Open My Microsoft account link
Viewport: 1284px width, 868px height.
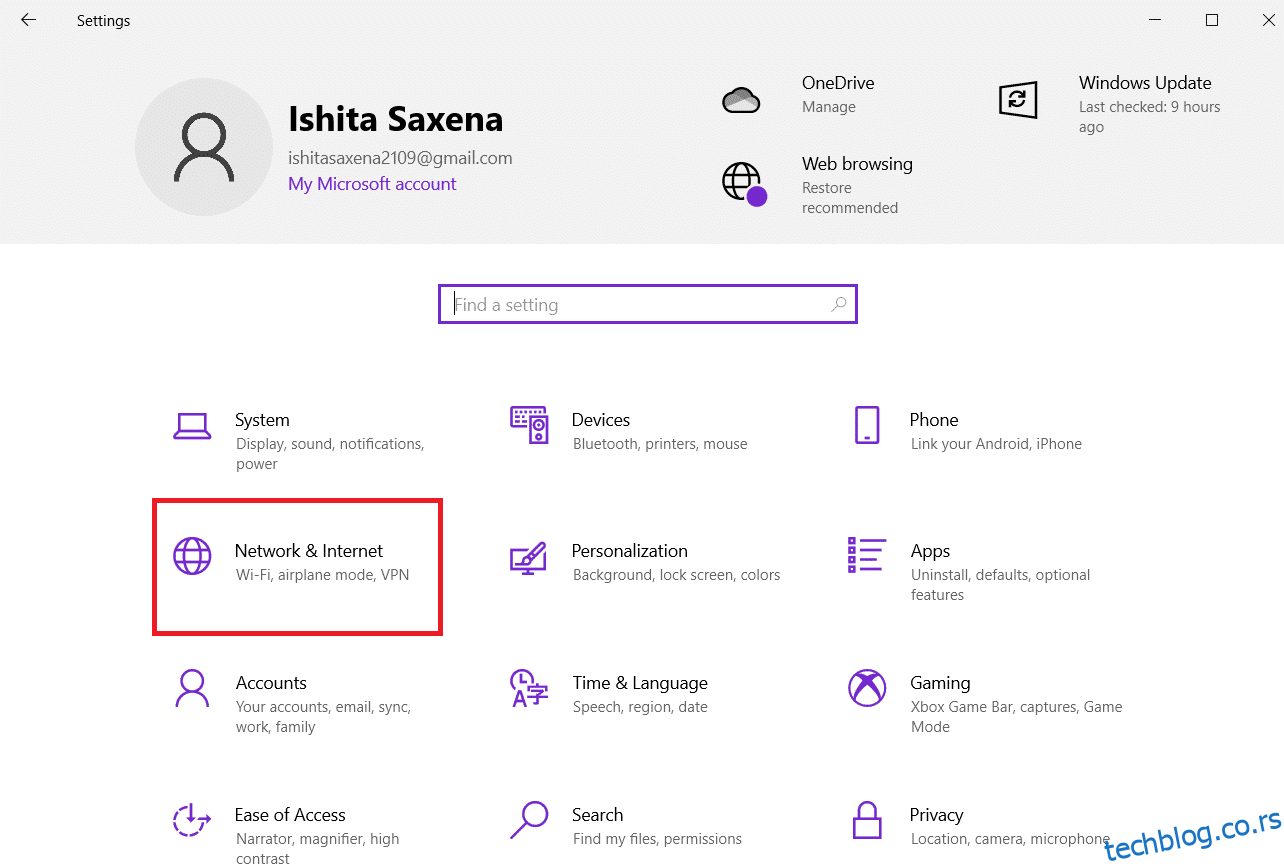pyautogui.click(x=372, y=184)
